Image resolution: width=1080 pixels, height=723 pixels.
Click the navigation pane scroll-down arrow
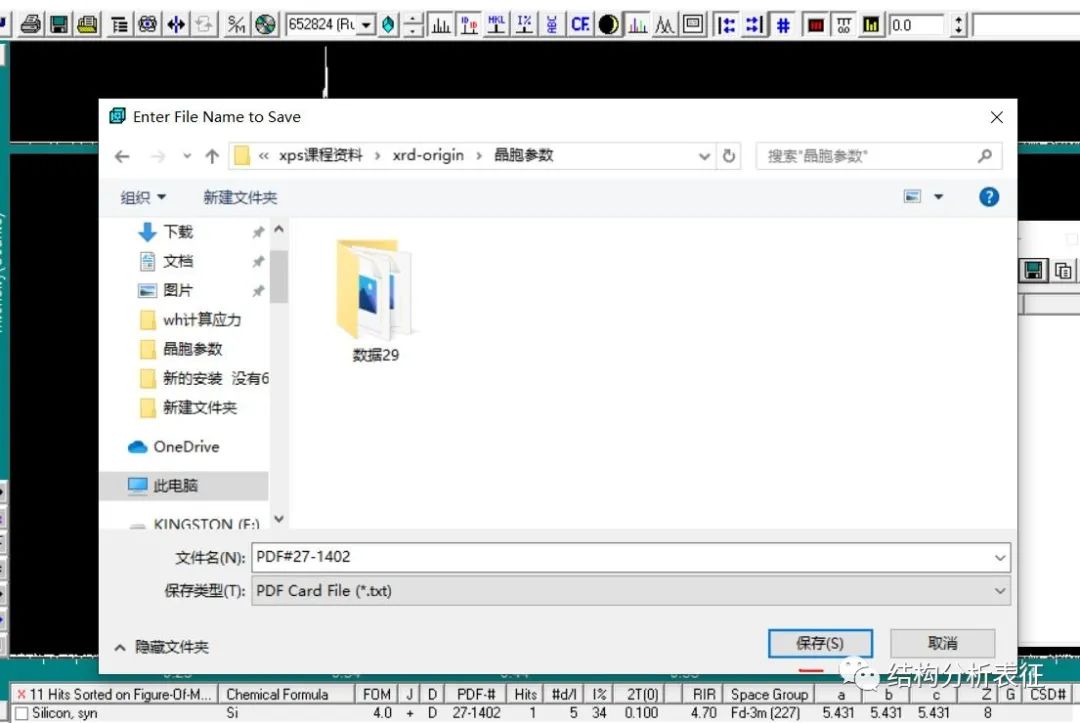279,519
